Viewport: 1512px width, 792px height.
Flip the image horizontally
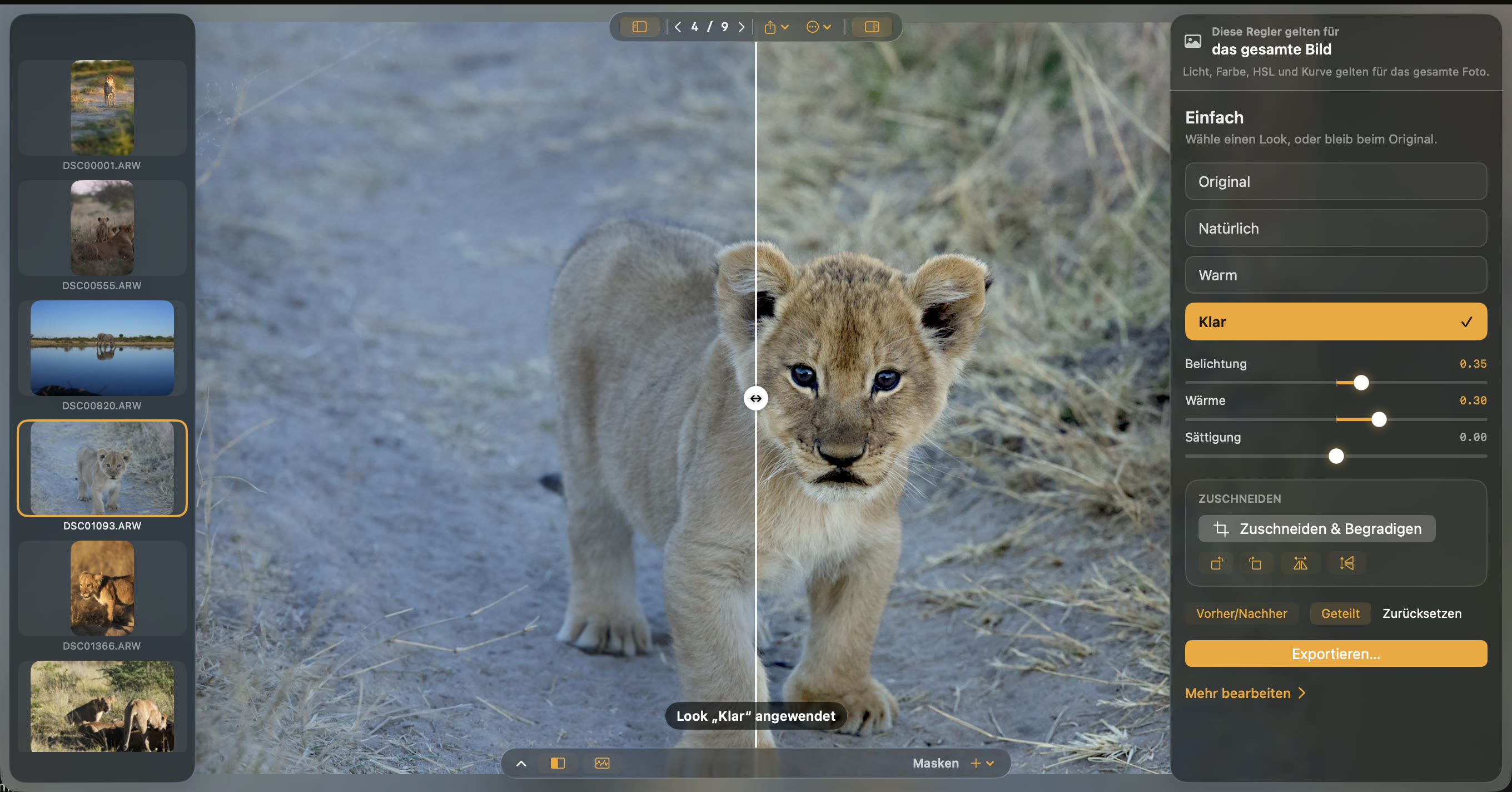tap(1300, 563)
